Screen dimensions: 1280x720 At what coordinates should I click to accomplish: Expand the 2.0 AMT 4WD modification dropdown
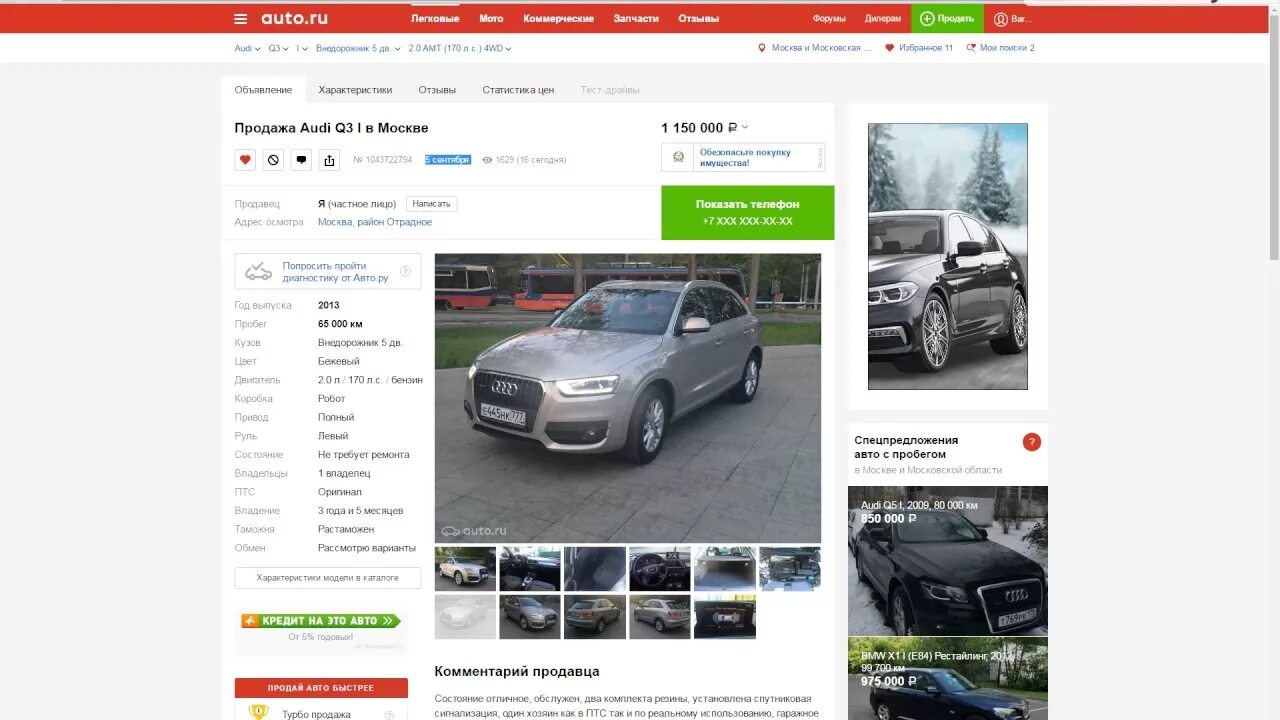click(460, 48)
